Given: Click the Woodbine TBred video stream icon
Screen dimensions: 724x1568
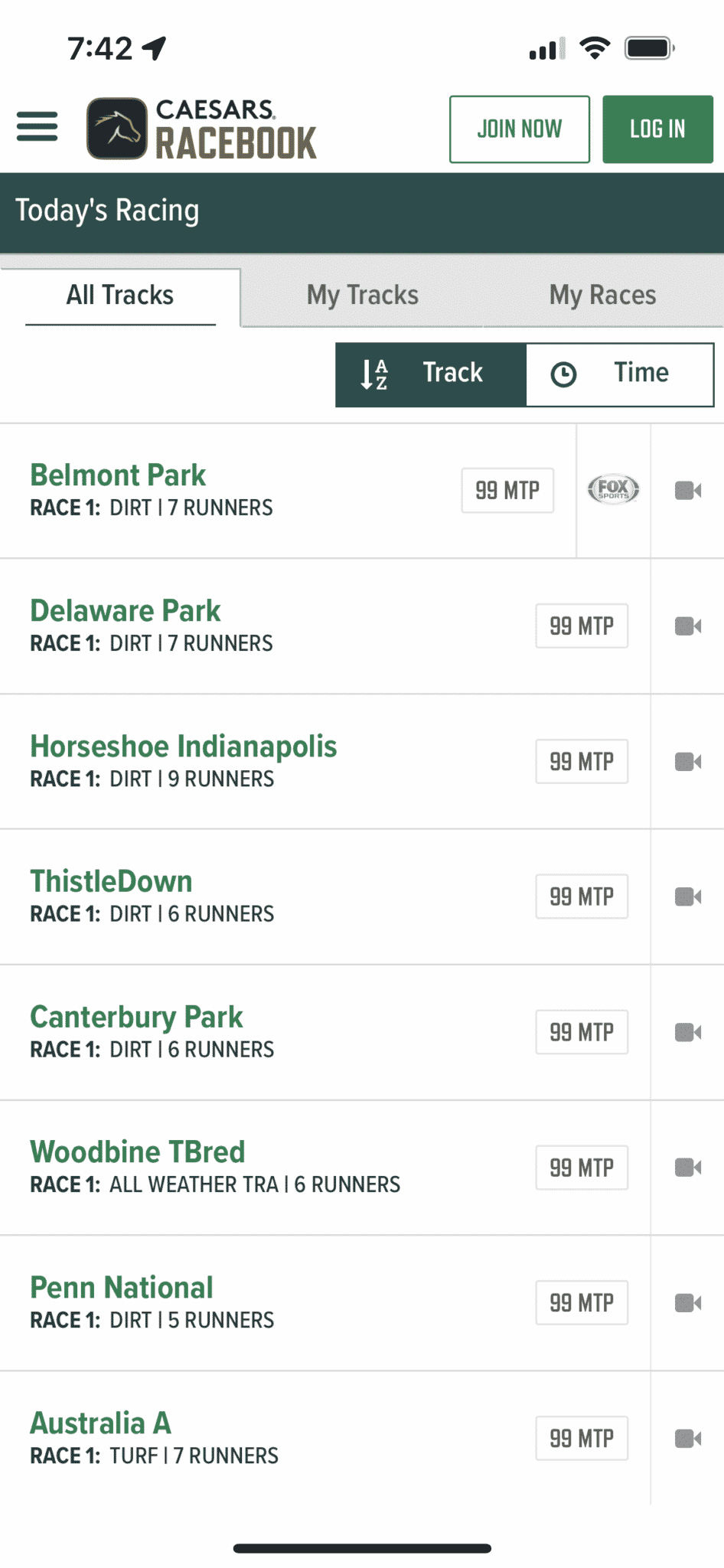Looking at the screenshot, I should pos(688,1167).
